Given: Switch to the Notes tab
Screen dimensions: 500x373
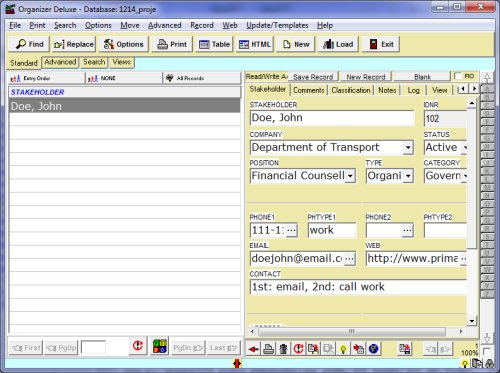Looking at the screenshot, I should point(387,90).
